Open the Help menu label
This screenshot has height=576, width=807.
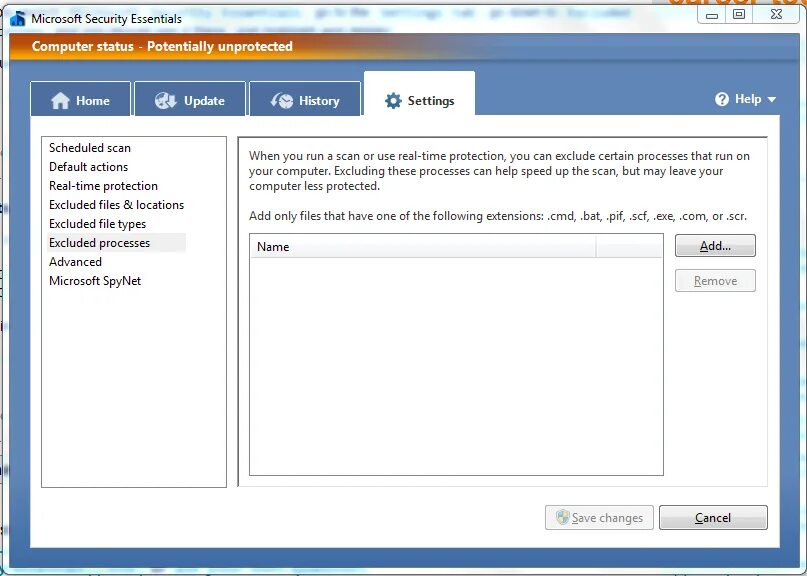(748, 99)
